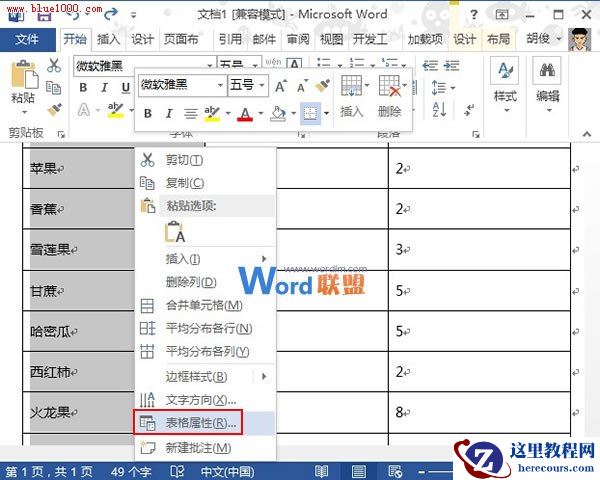Click the Sort A-Z icon in ribbon

click(x=439, y=110)
